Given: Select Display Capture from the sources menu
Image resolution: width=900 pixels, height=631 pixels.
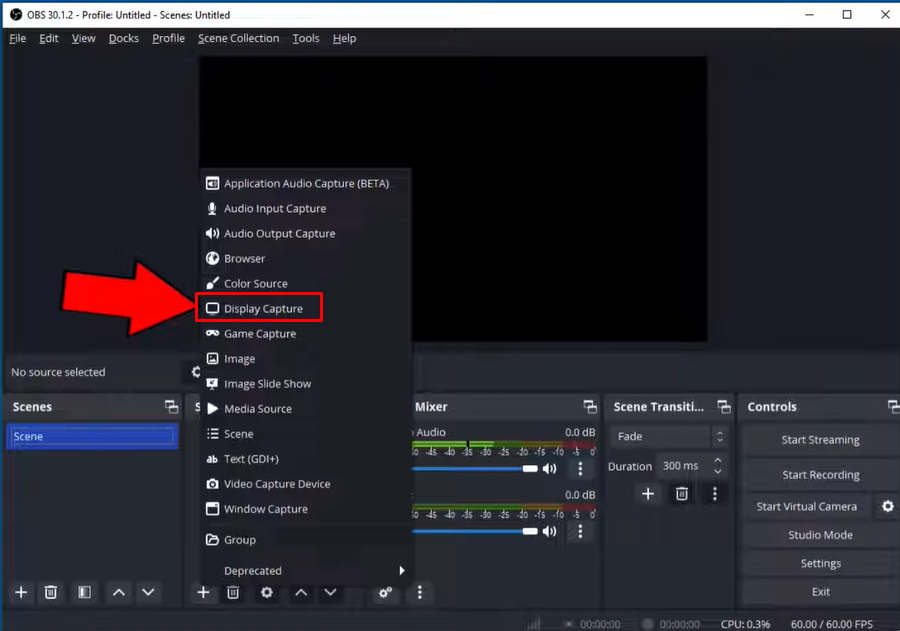Looking at the screenshot, I should coord(262,308).
